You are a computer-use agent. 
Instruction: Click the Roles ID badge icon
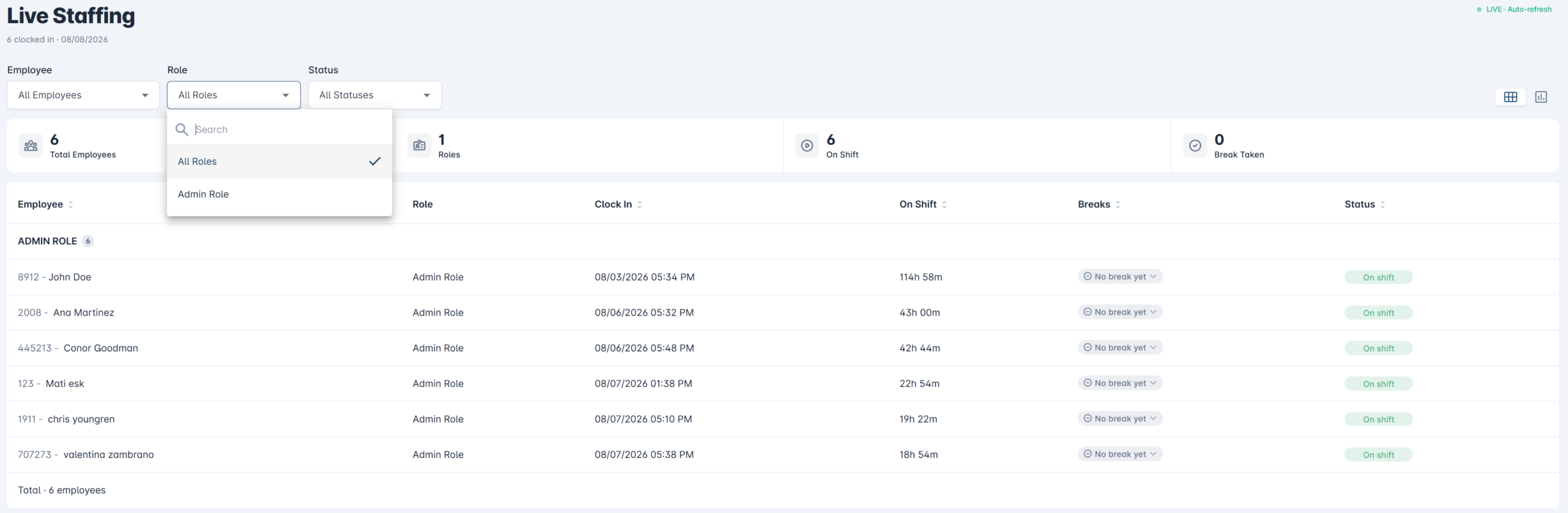(419, 146)
